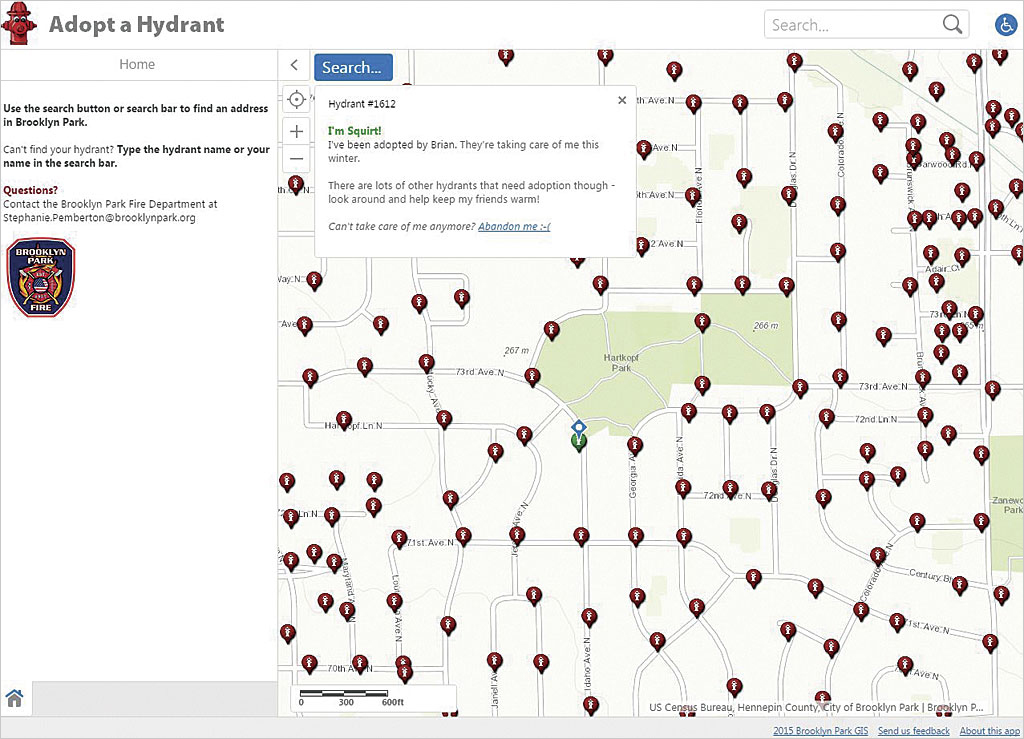Open the Send us feedback link
1024x739 pixels.
click(x=914, y=731)
